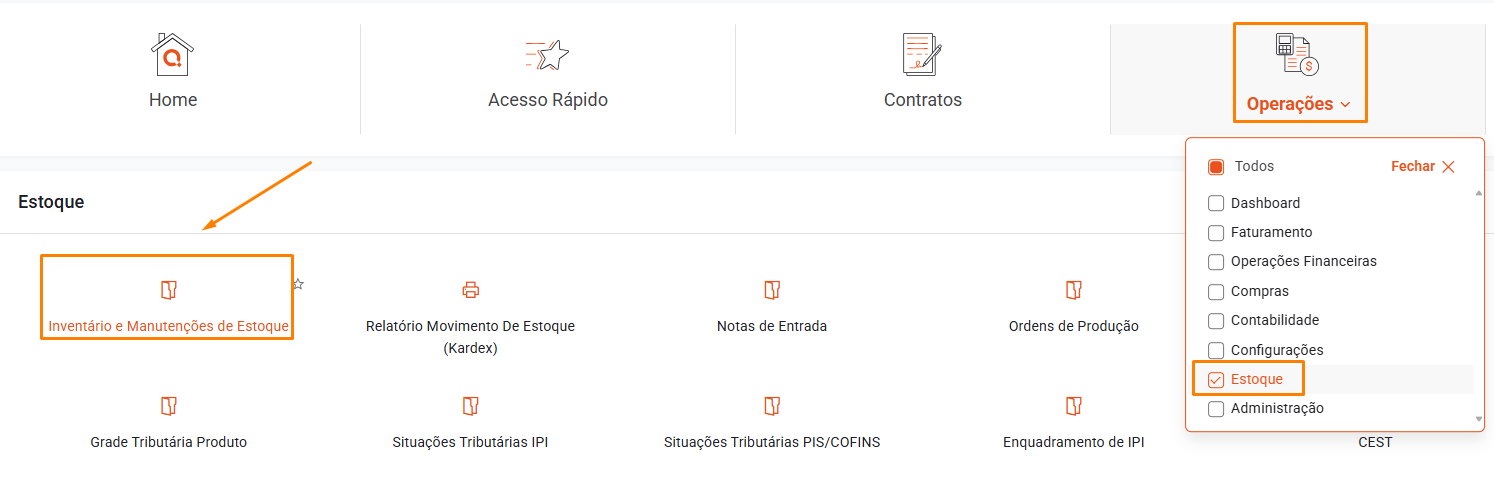1494x491 pixels.
Task: Click the Home house icon
Action: [x=172, y=54]
